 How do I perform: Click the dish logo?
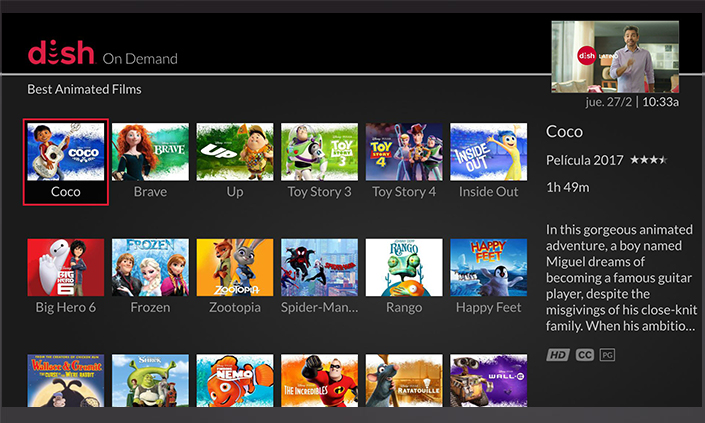(x=61, y=52)
